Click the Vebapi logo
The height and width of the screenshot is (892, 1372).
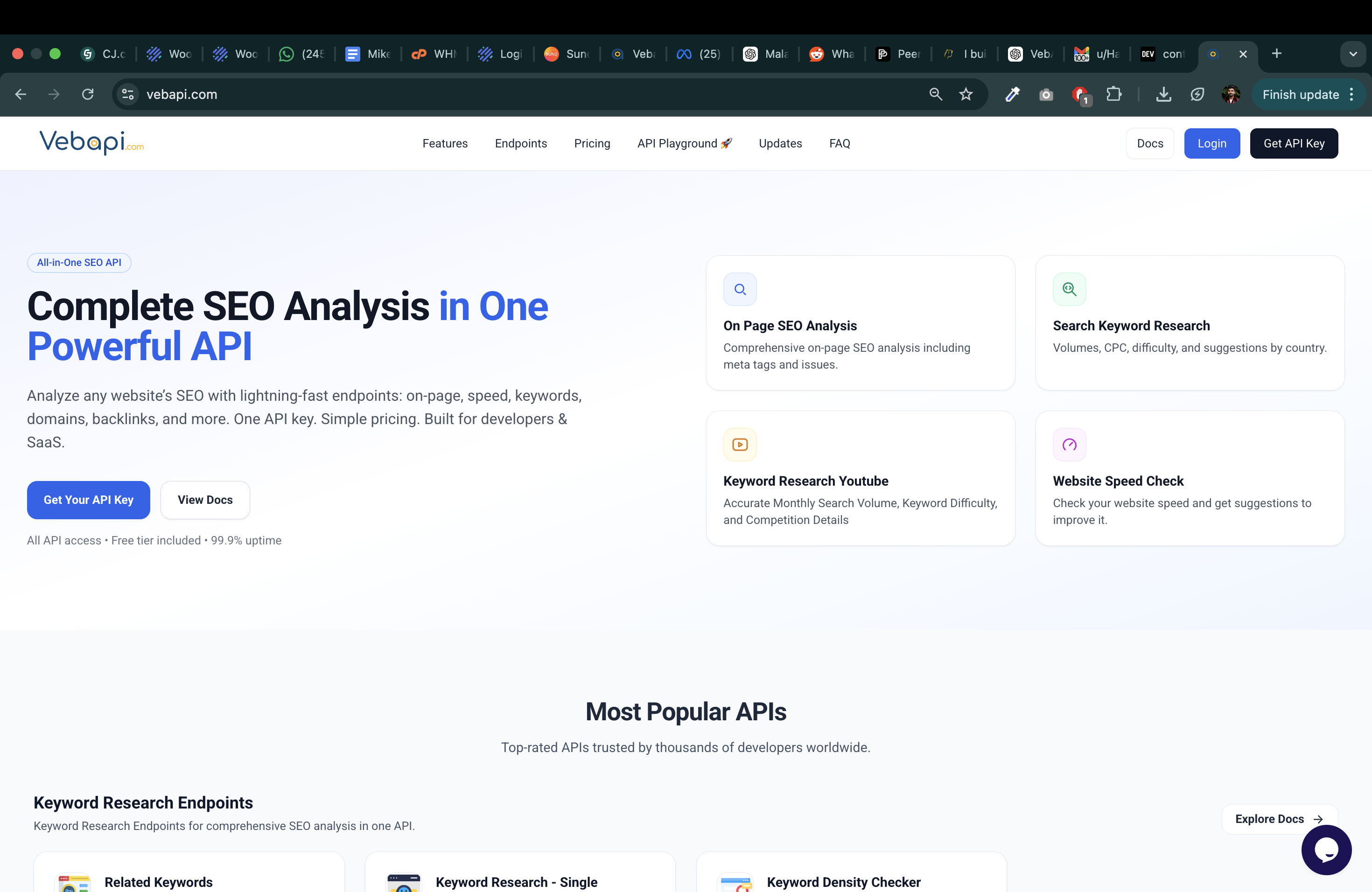tap(91, 143)
